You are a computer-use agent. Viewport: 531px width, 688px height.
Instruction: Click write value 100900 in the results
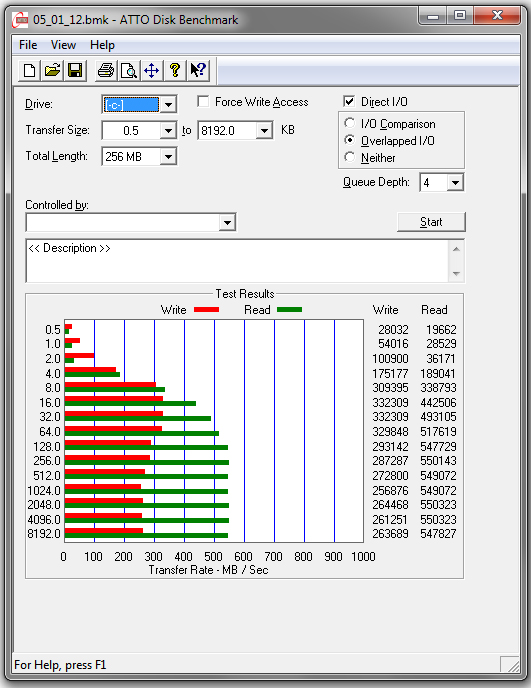coord(390,358)
